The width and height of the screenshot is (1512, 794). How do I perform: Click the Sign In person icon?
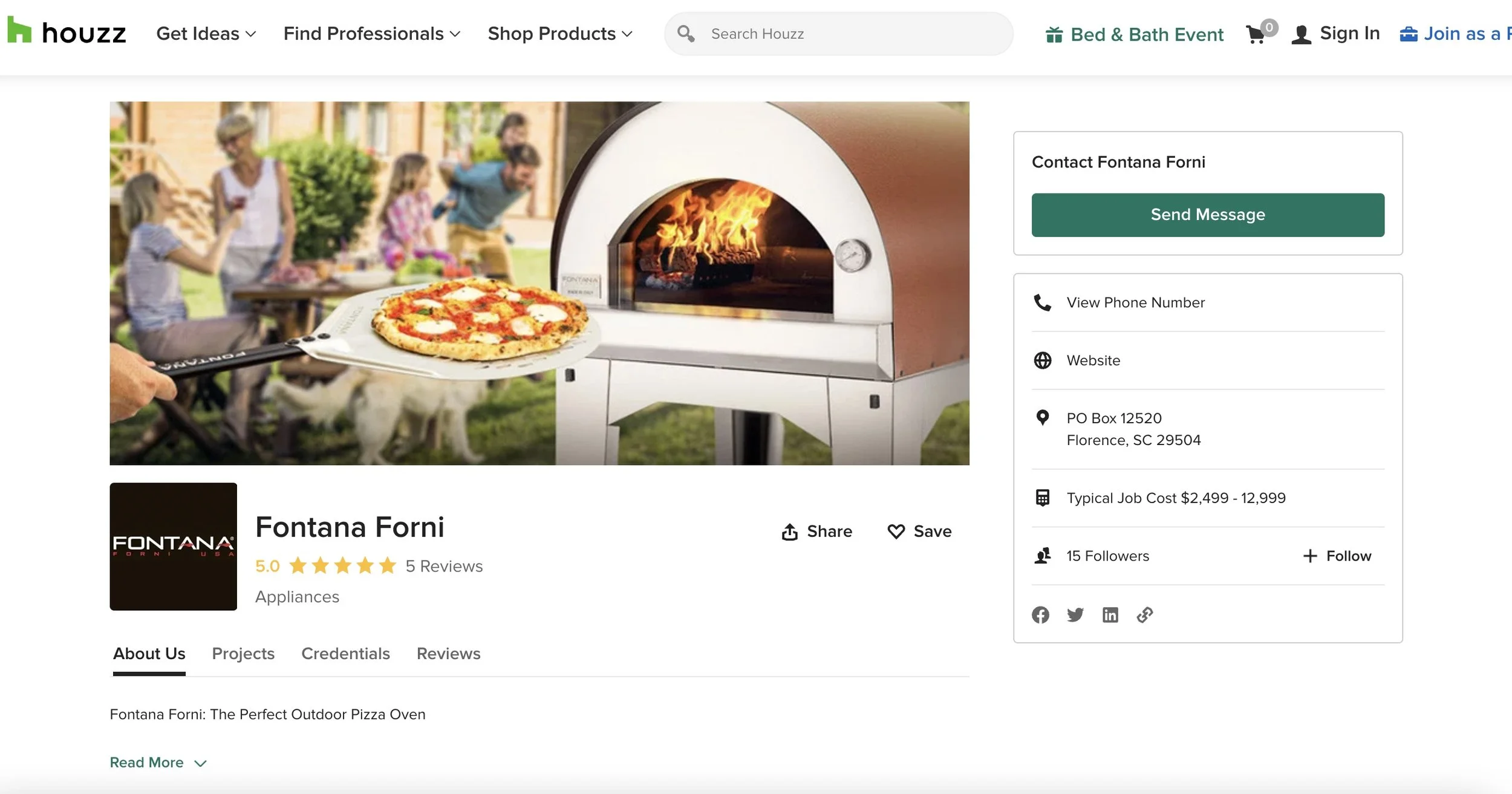[1301, 34]
